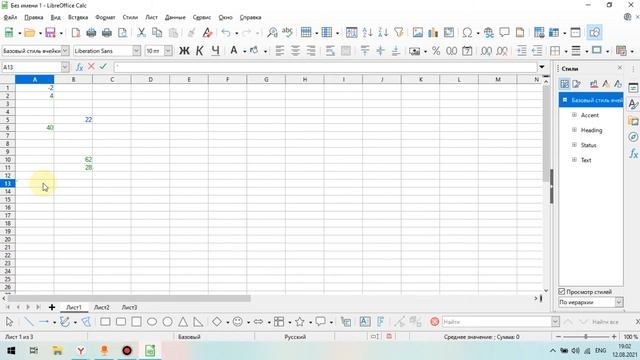Open the Данные menu
The height and width of the screenshot is (360, 640).
tap(175, 17)
